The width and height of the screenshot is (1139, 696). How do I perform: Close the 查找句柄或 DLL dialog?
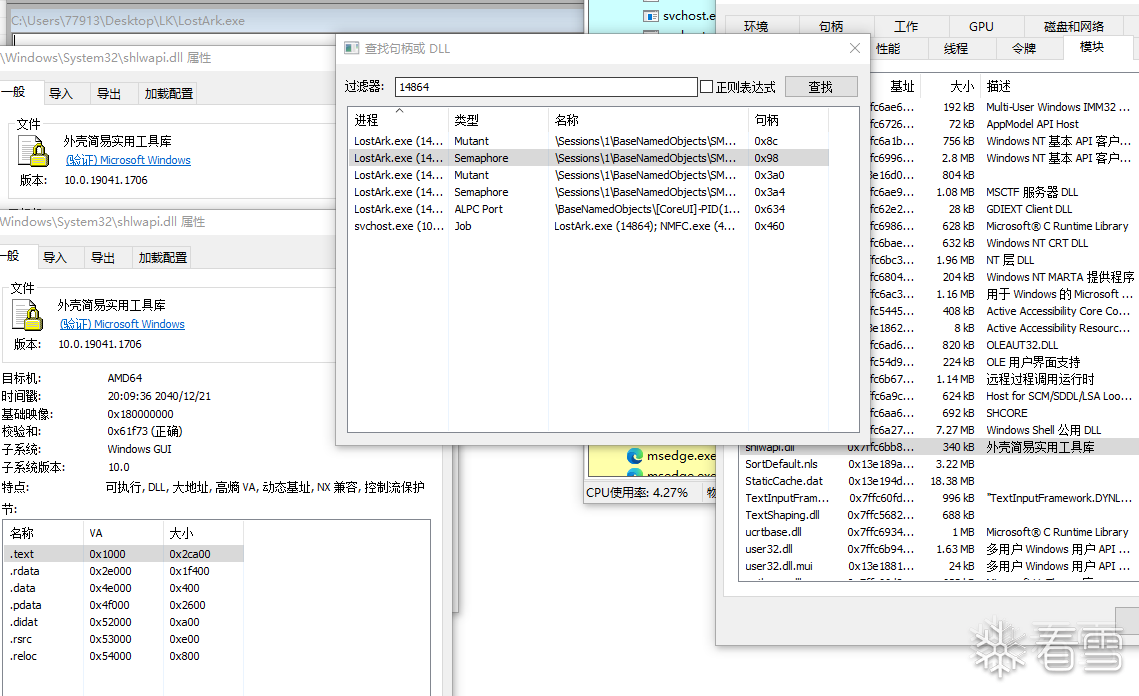pyautogui.click(x=854, y=48)
